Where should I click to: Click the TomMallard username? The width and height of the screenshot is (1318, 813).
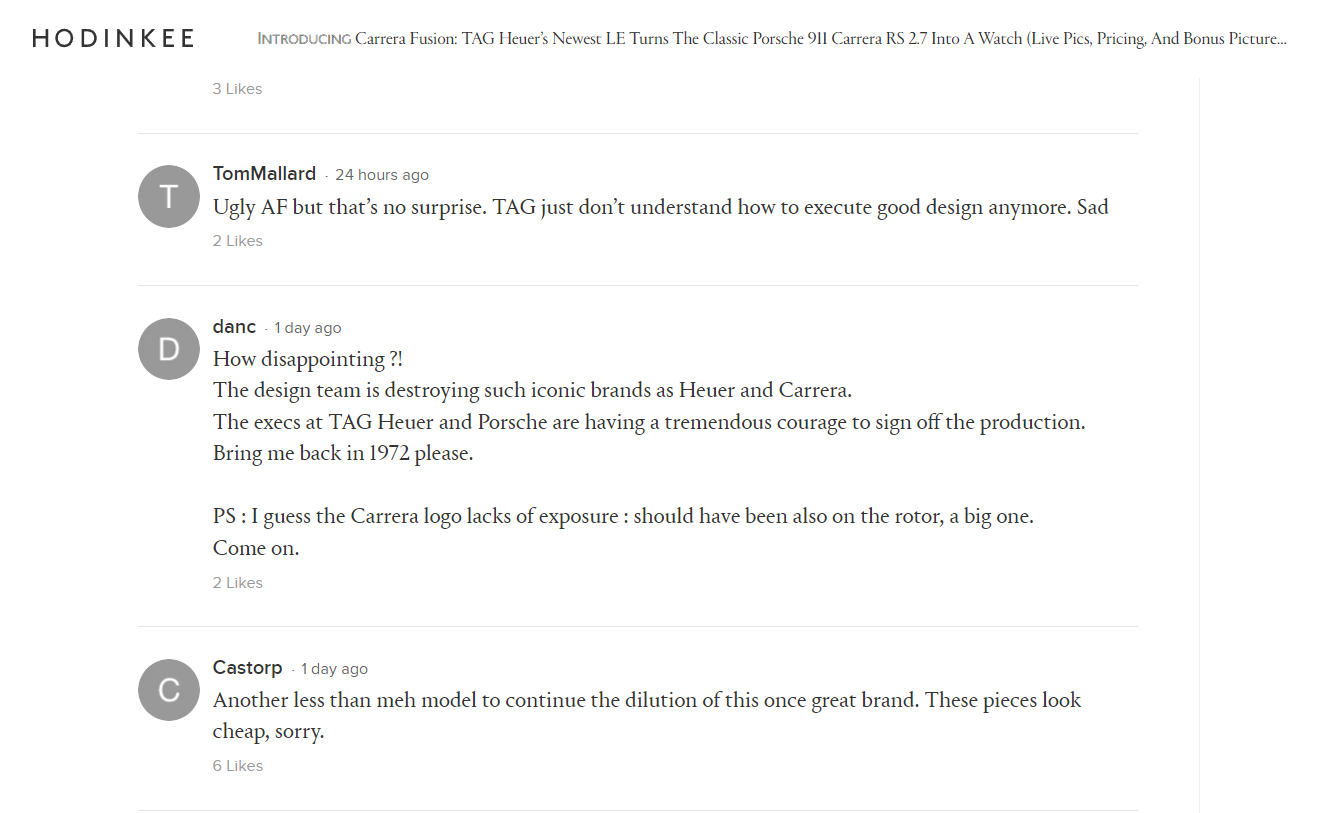coord(264,174)
